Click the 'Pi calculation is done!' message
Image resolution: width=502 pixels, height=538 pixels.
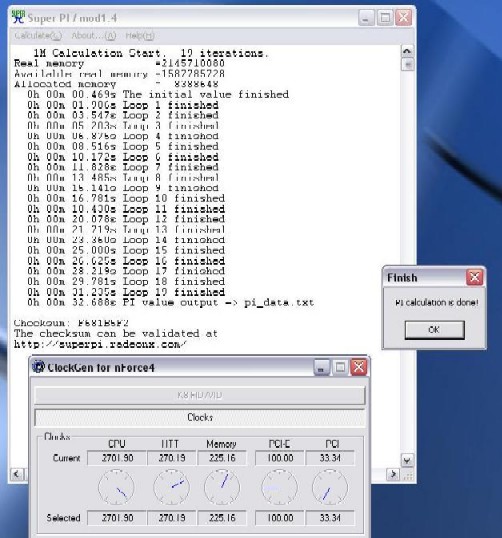(436, 303)
